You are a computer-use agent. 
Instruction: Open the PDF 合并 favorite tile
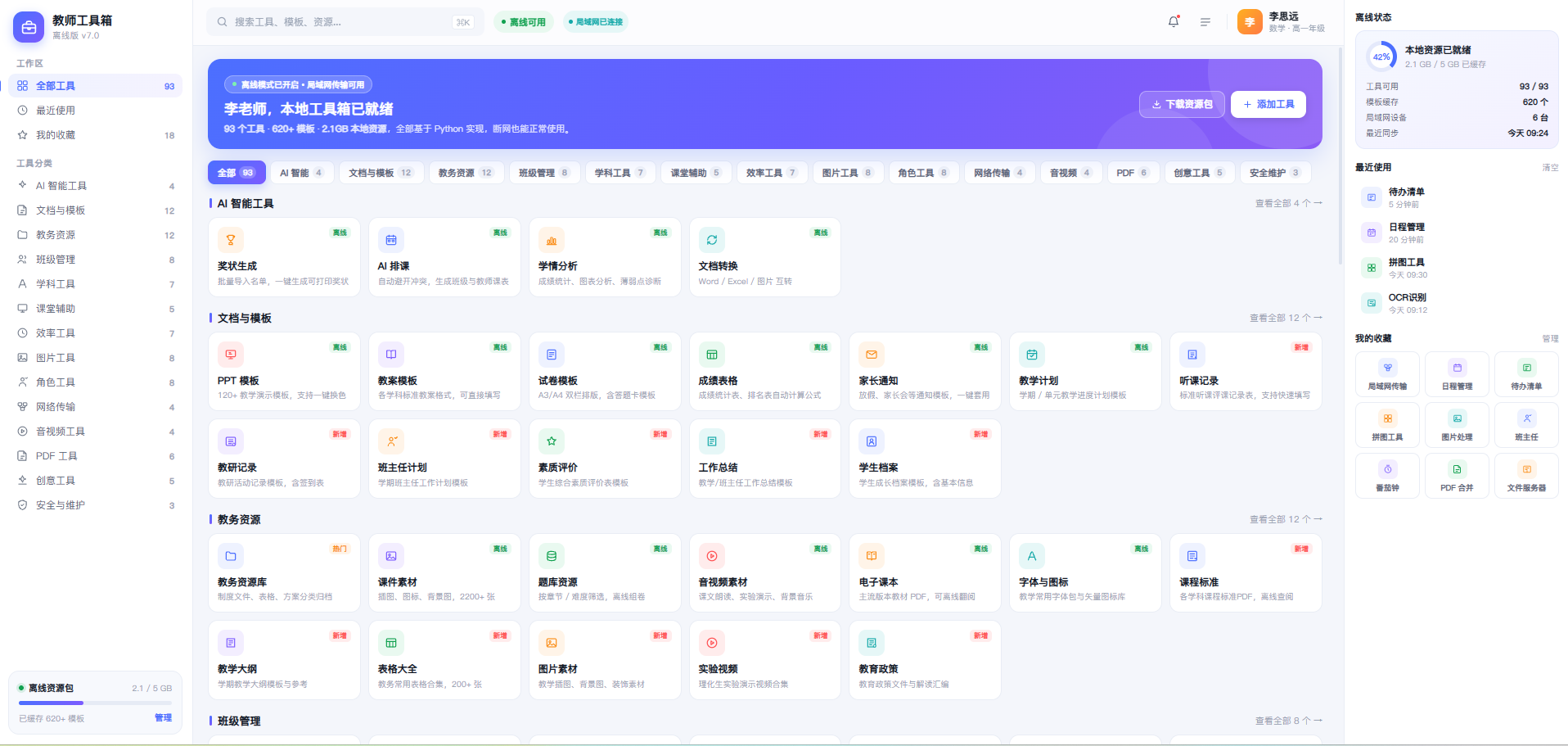pos(1457,476)
